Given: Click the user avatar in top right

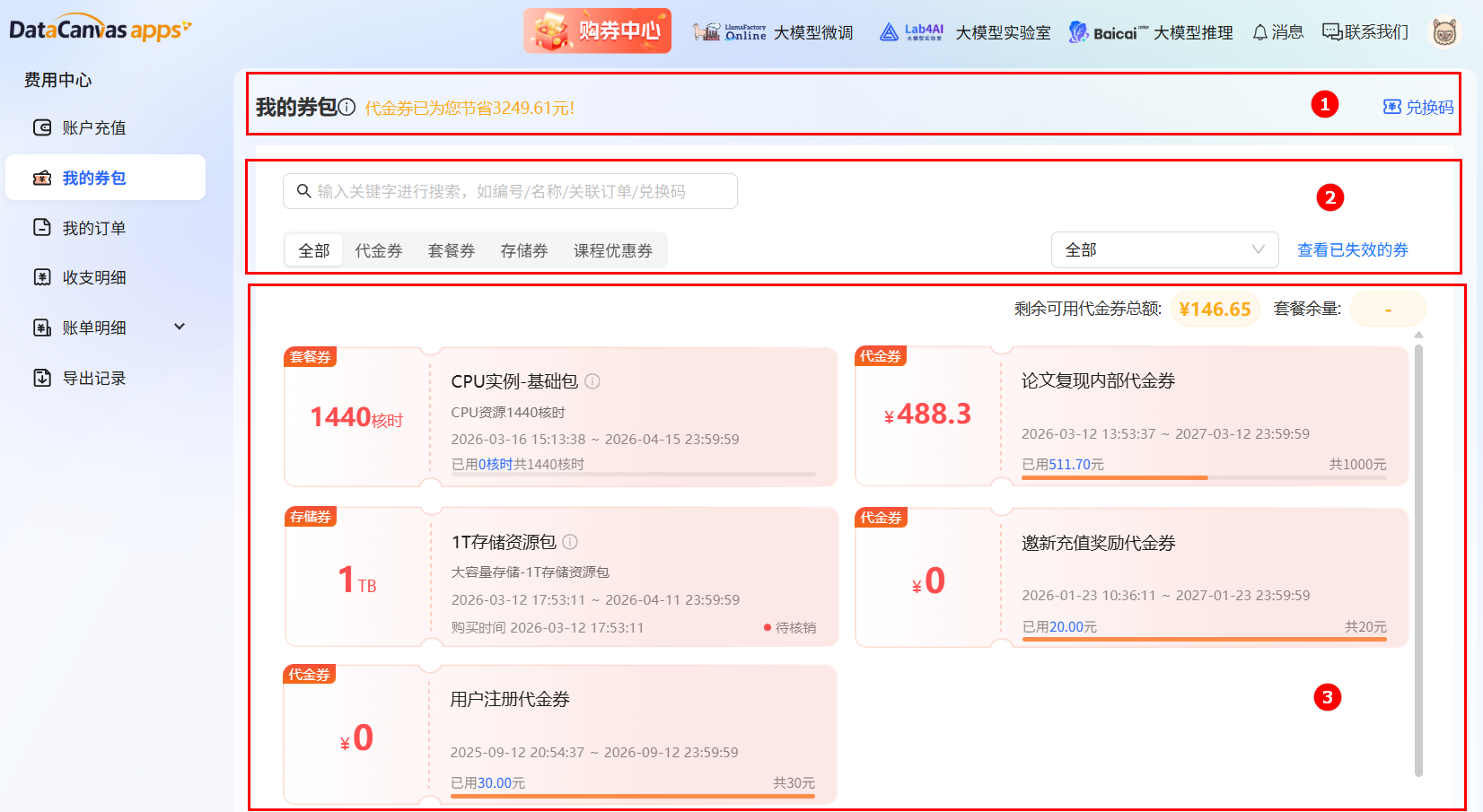Looking at the screenshot, I should (x=1444, y=31).
